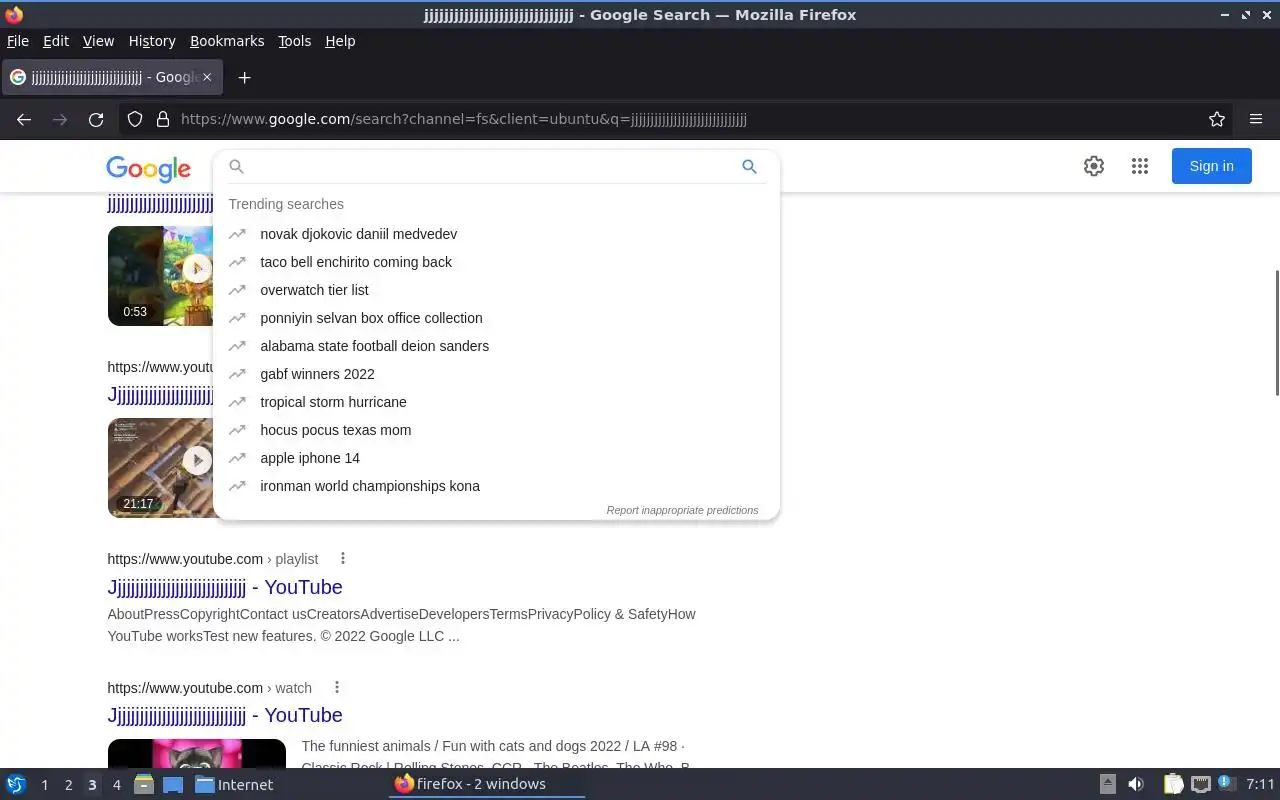Select suggestion 'gabf winners 2022'
Image resolution: width=1280 pixels, height=800 pixels.
(496, 374)
